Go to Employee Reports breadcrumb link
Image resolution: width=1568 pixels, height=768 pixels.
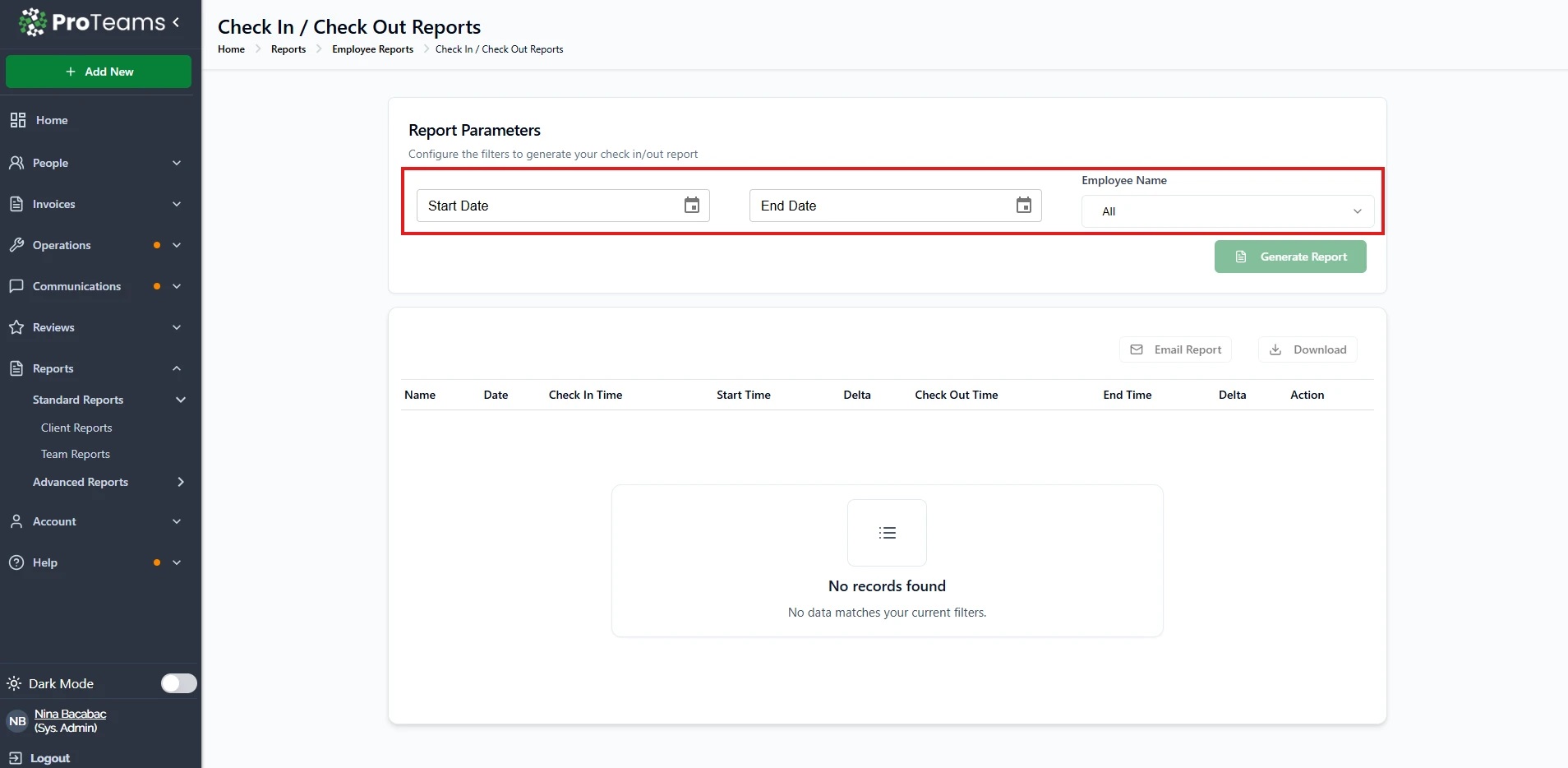click(x=372, y=49)
